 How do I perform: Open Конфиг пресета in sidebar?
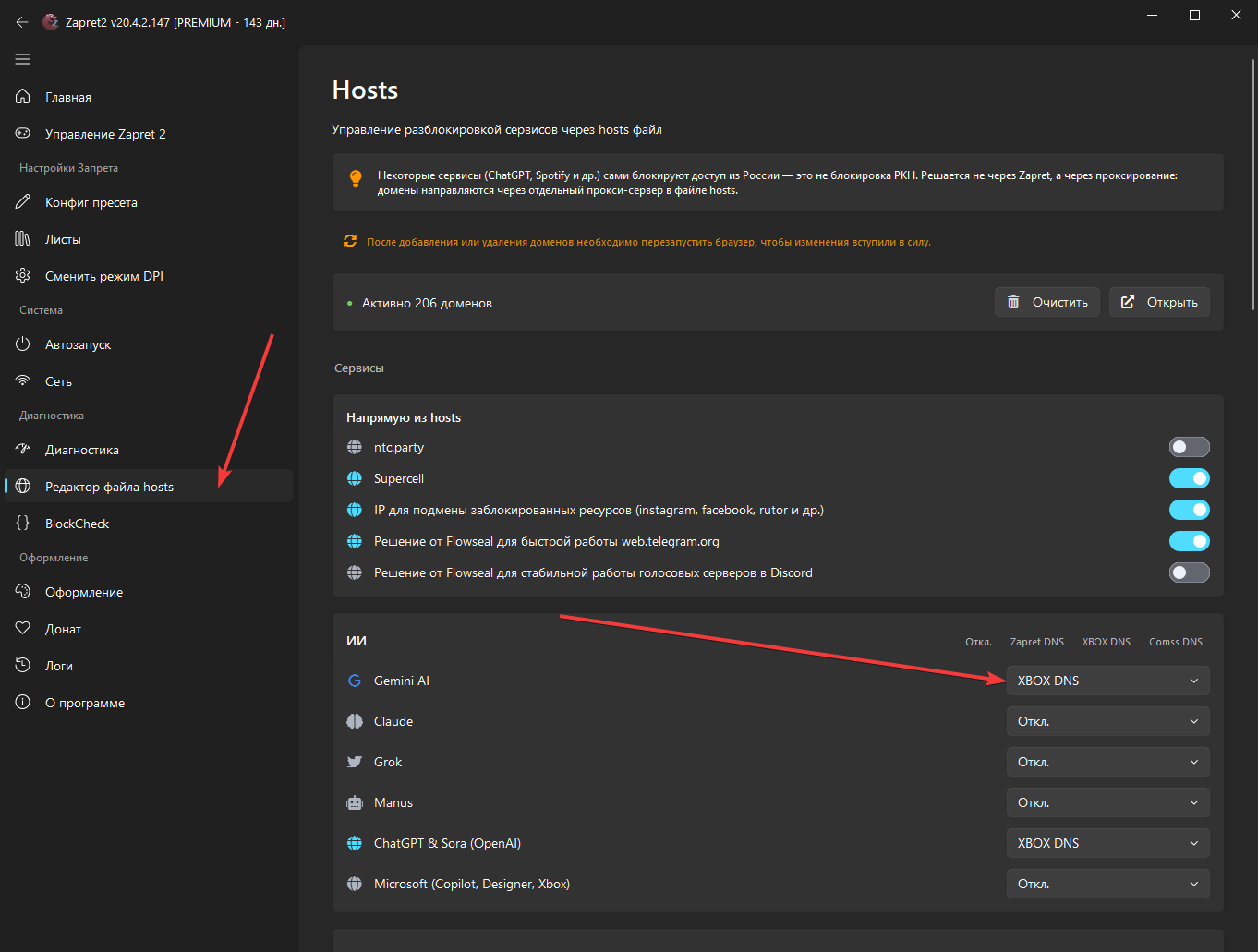click(x=149, y=202)
